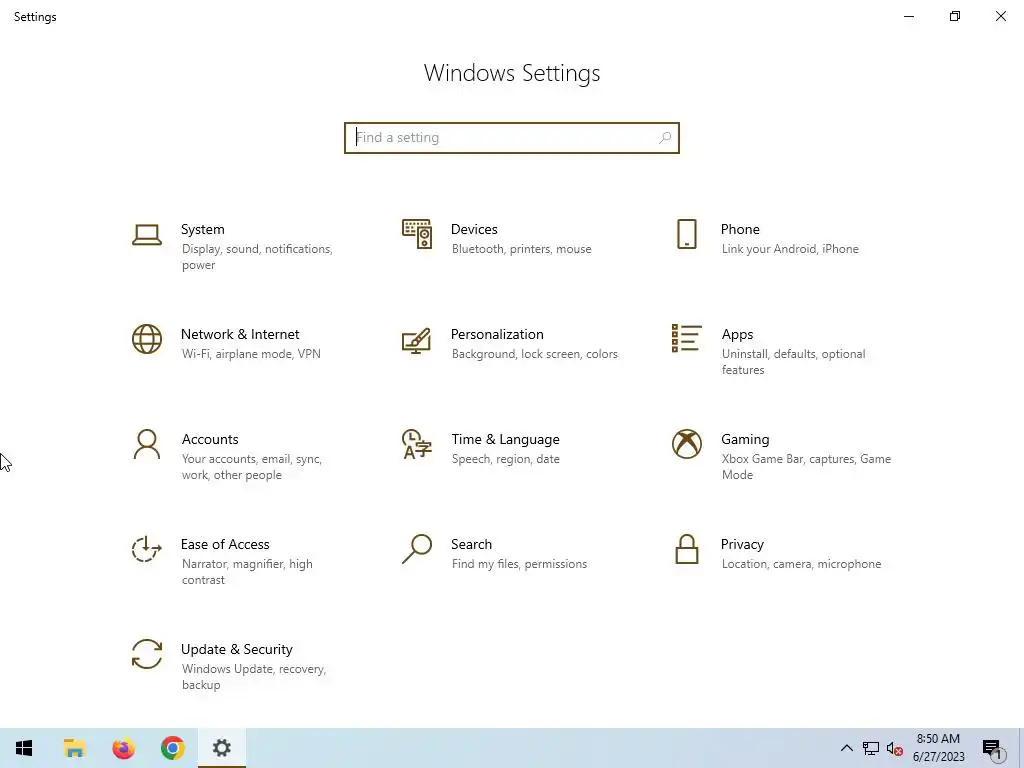Click the magnifier icon in the search box
This screenshot has height=768, width=1024.
click(665, 138)
